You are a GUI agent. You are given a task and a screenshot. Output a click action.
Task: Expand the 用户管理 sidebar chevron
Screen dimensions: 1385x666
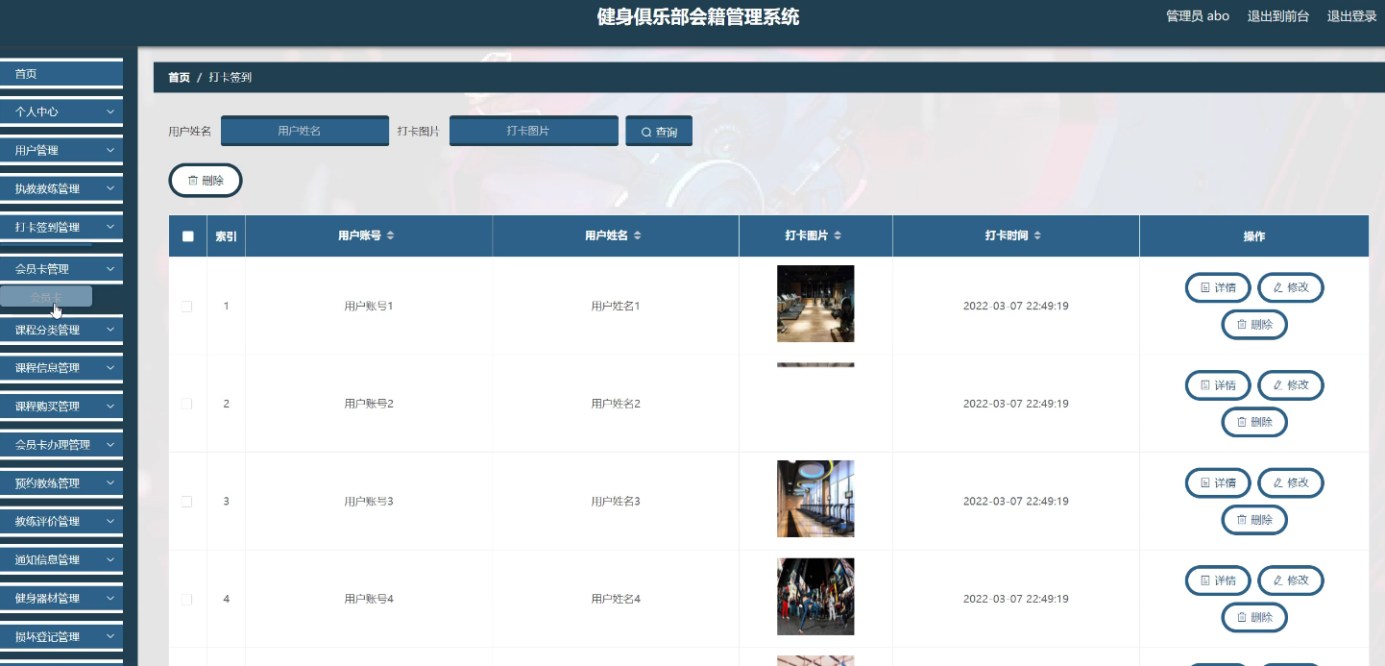(110, 150)
